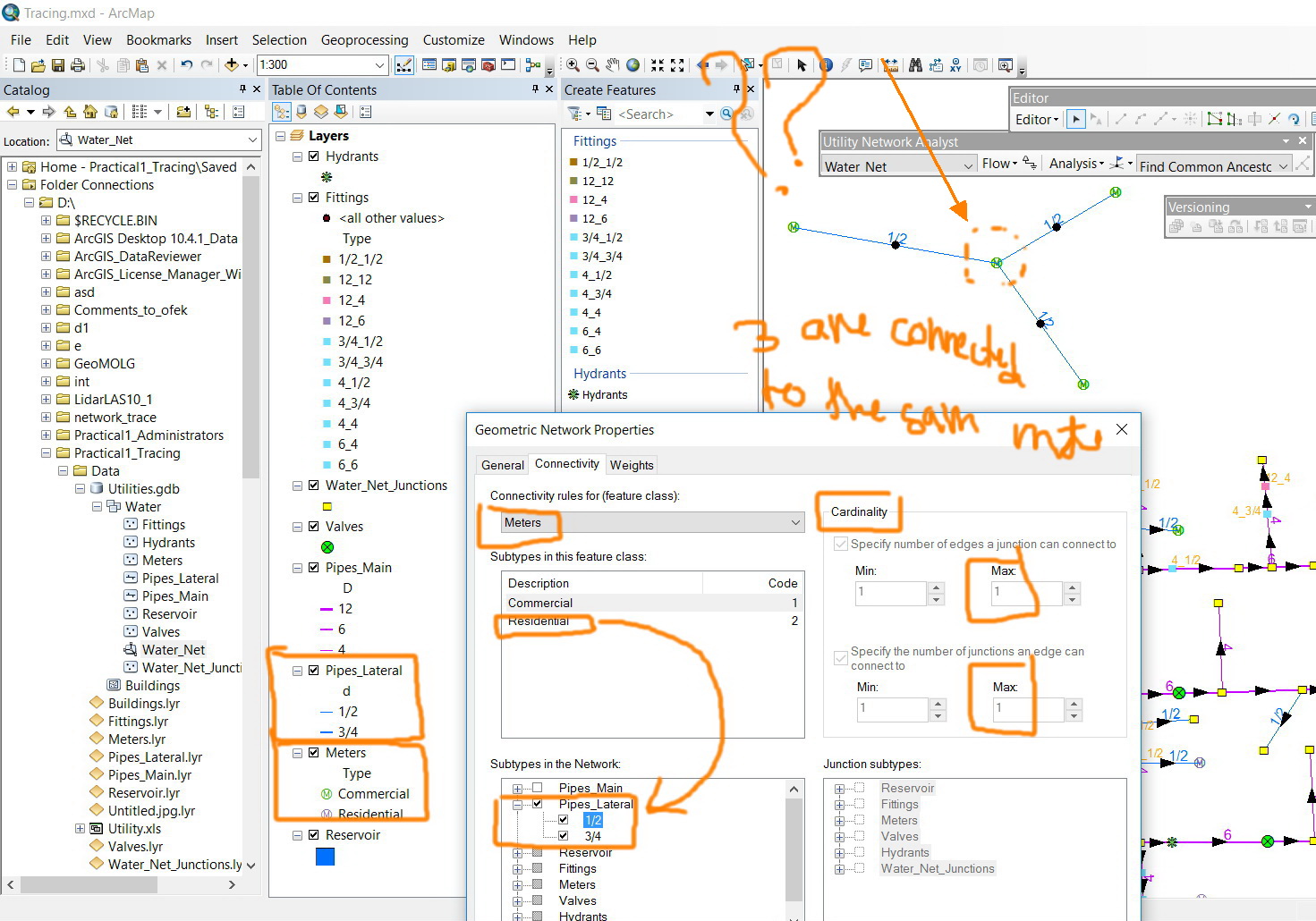Select the Identify tool

[x=826, y=65]
